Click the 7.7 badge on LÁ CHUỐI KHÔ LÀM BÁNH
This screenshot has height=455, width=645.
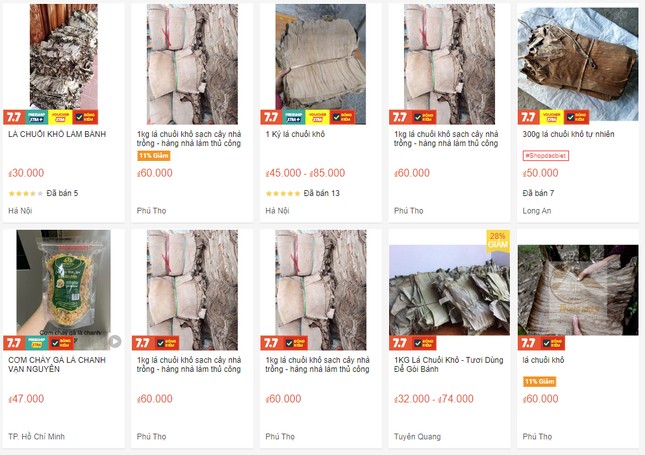click(x=14, y=117)
